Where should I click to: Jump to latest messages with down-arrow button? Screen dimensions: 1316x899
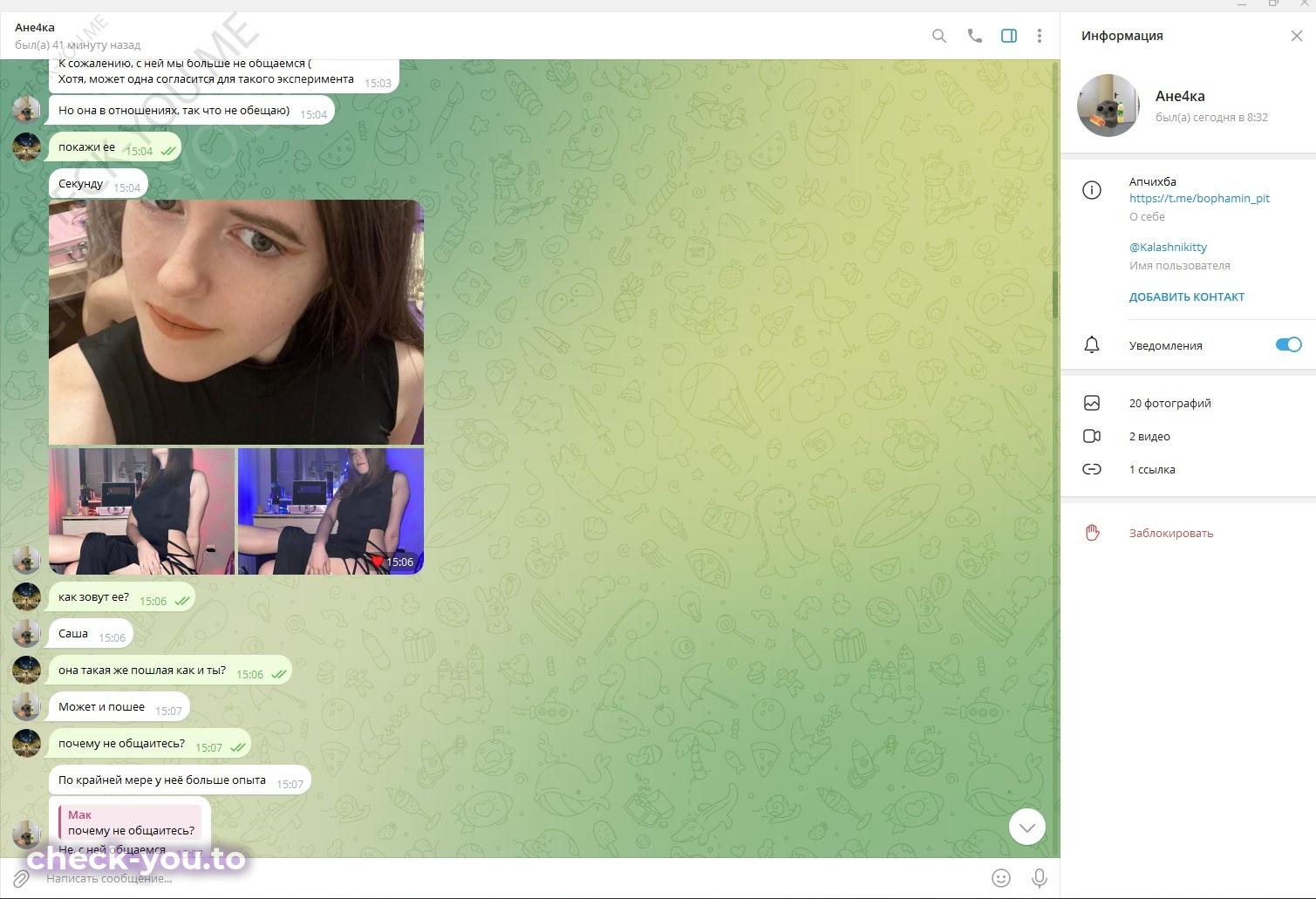point(1027,827)
